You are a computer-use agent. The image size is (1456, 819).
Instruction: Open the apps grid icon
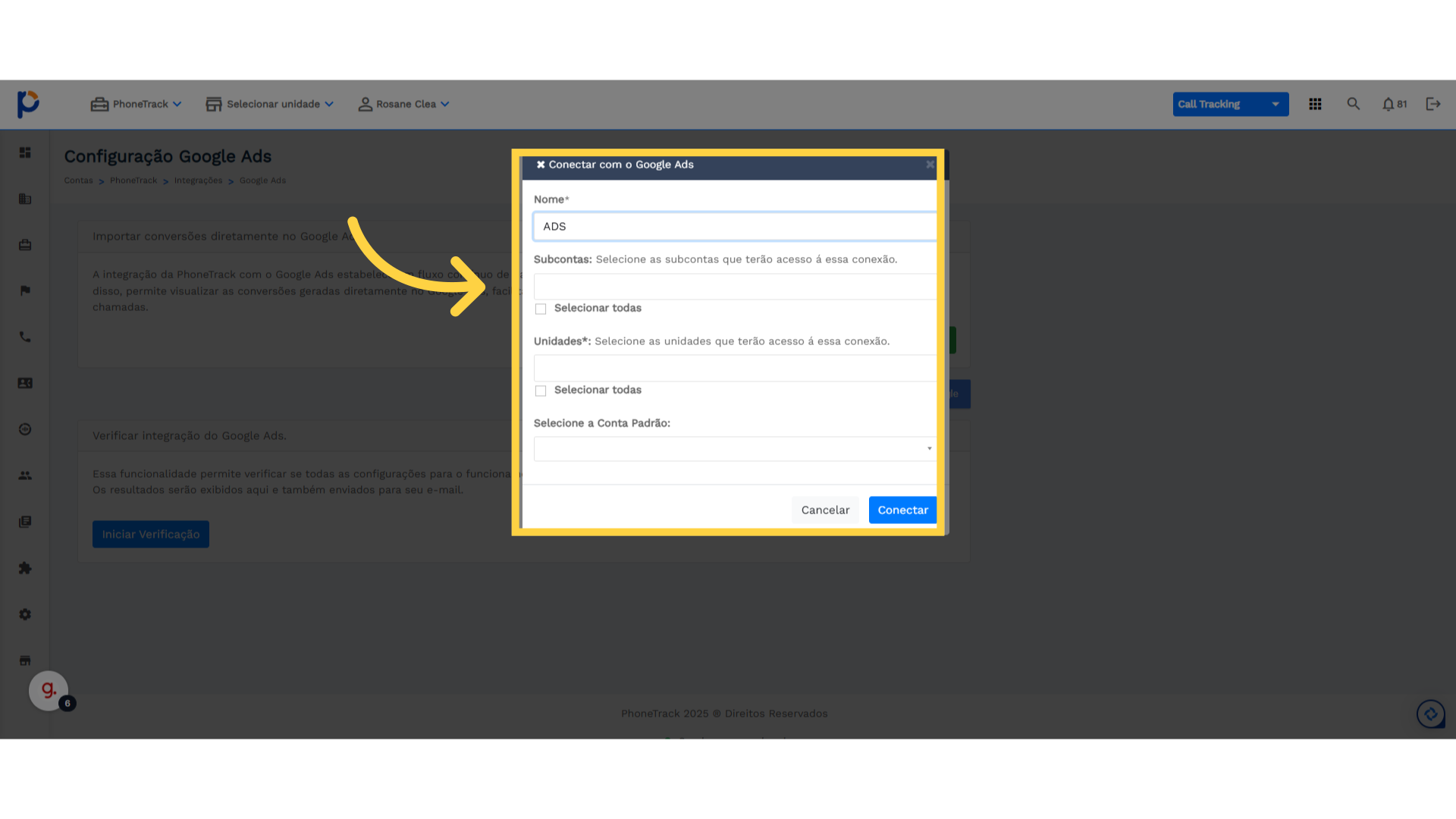click(x=1315, y=104)
